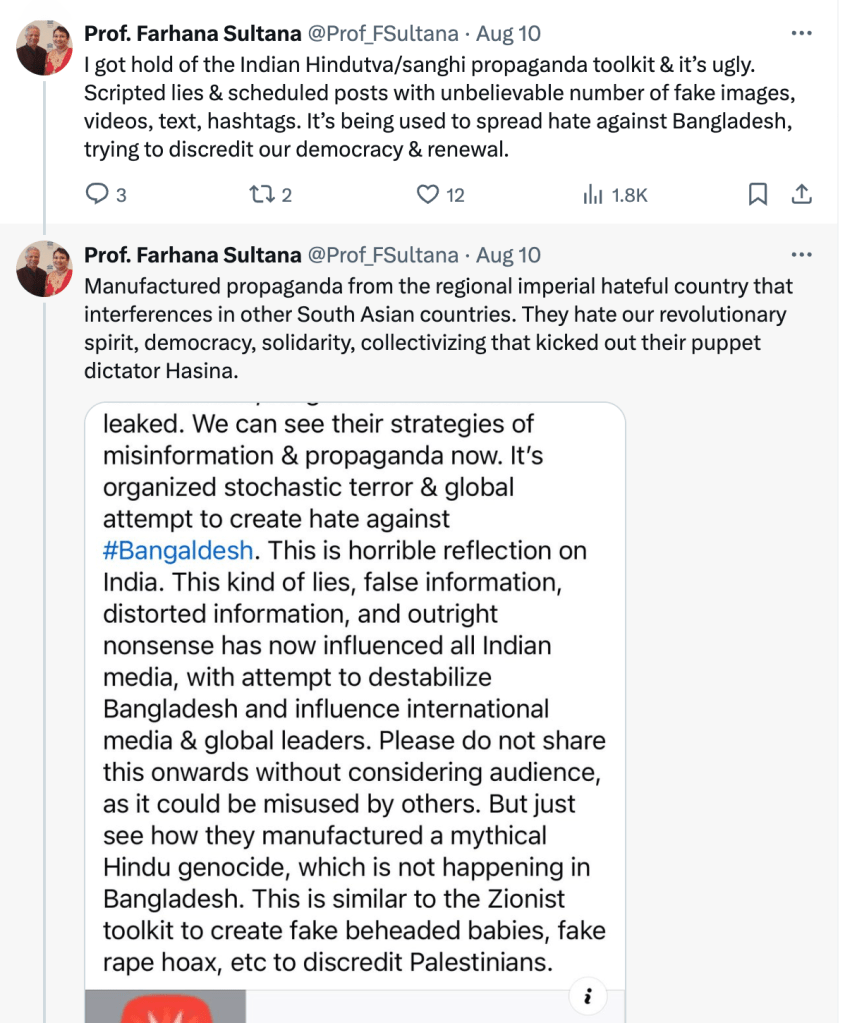Click the red thumbnail below the quoted text

pos(165,1006)
